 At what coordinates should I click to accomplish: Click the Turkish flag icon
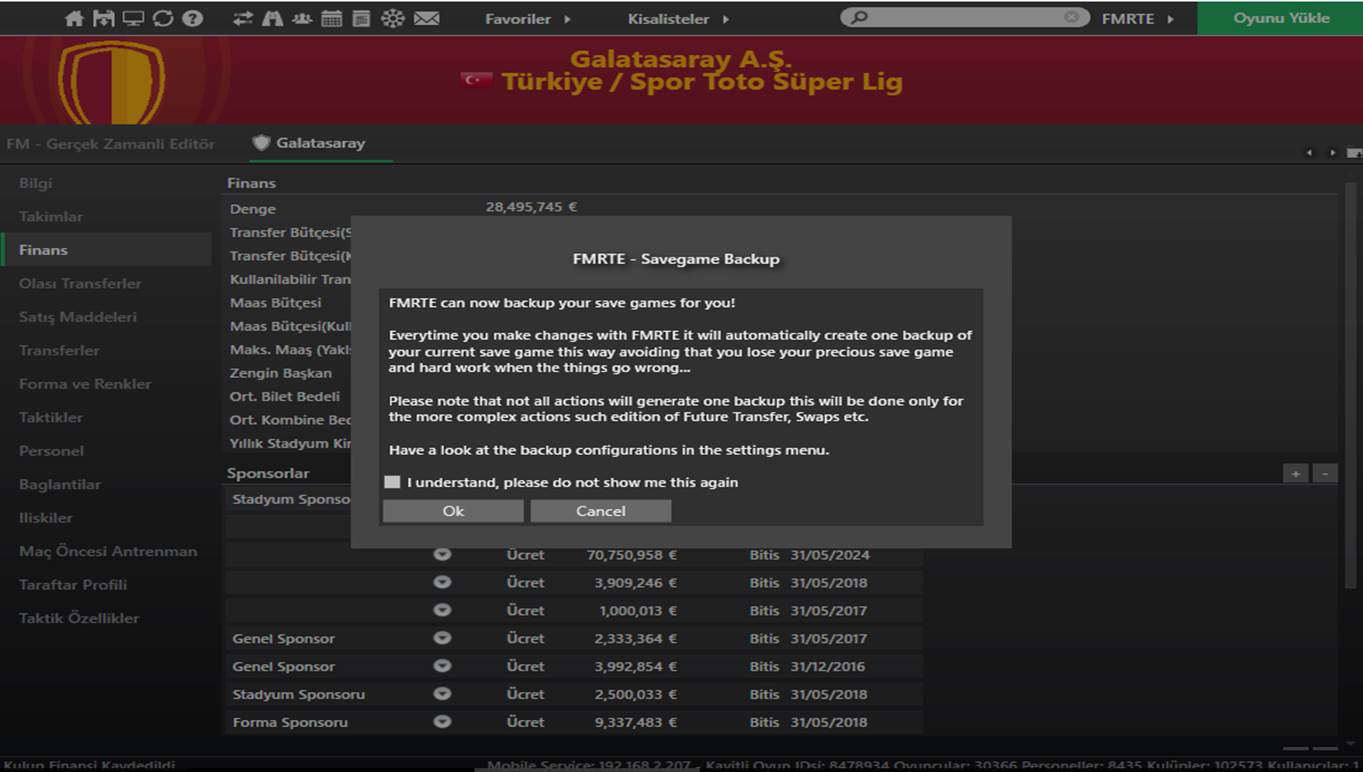(477, 80)
